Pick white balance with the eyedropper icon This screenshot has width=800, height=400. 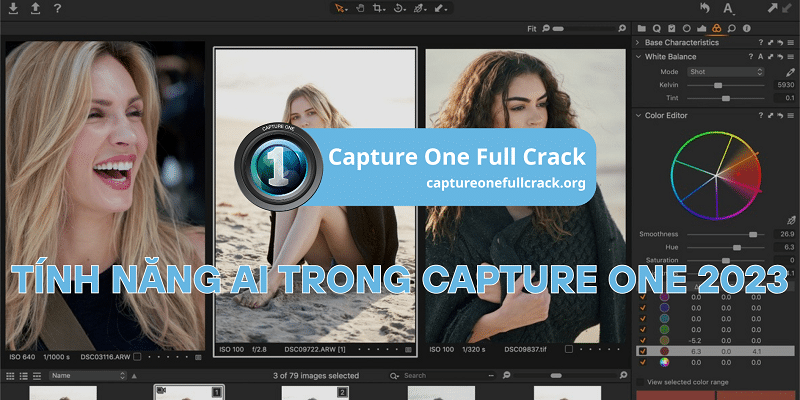790,72
